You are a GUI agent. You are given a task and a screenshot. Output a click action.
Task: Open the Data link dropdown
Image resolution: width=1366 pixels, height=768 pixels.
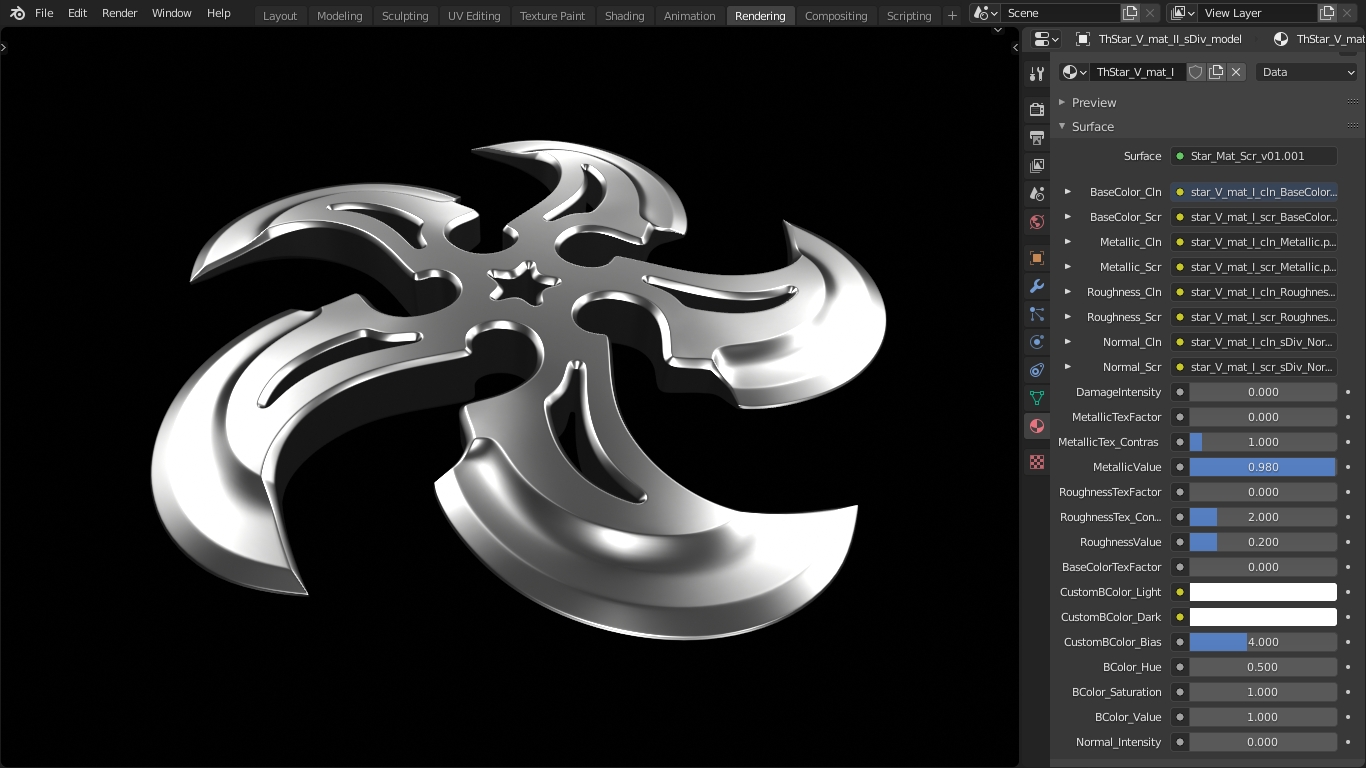(1307, 72)
